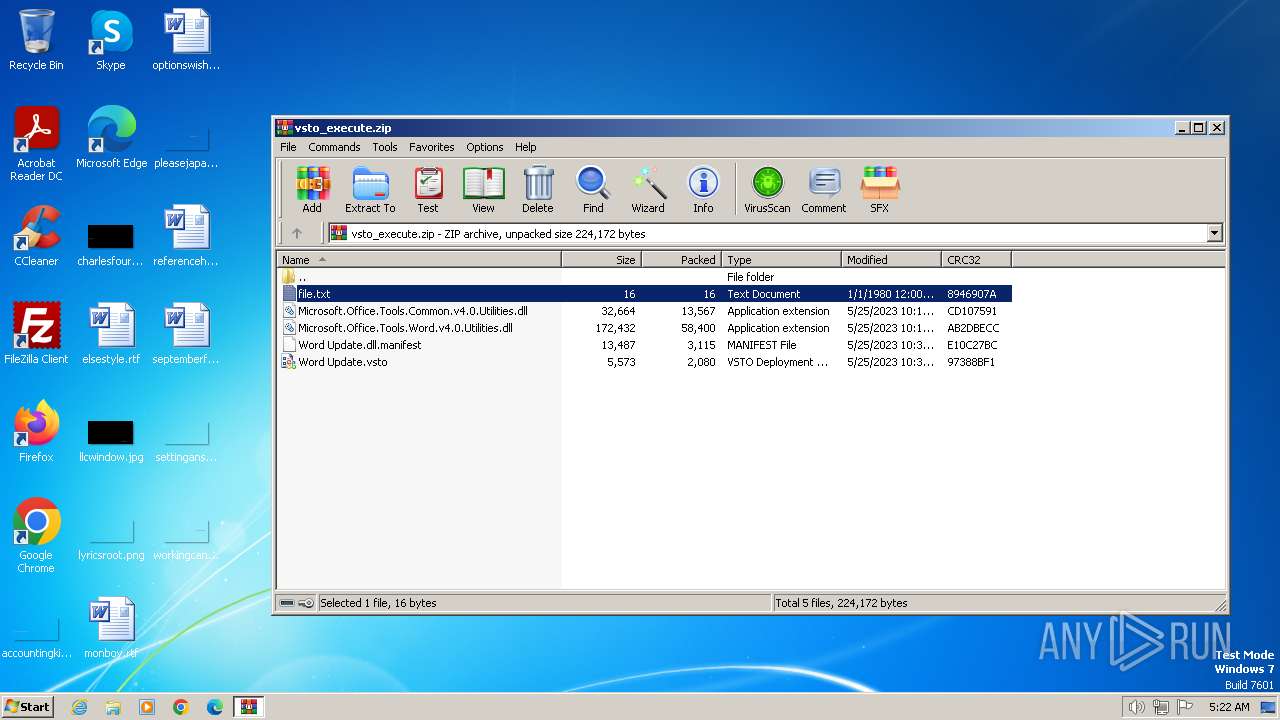This screenshot has height=720, width=1280.
Task: Select Microsoft.Office.Tools.Word.v4.0.Utilities.dll
Action: (644, 328)
